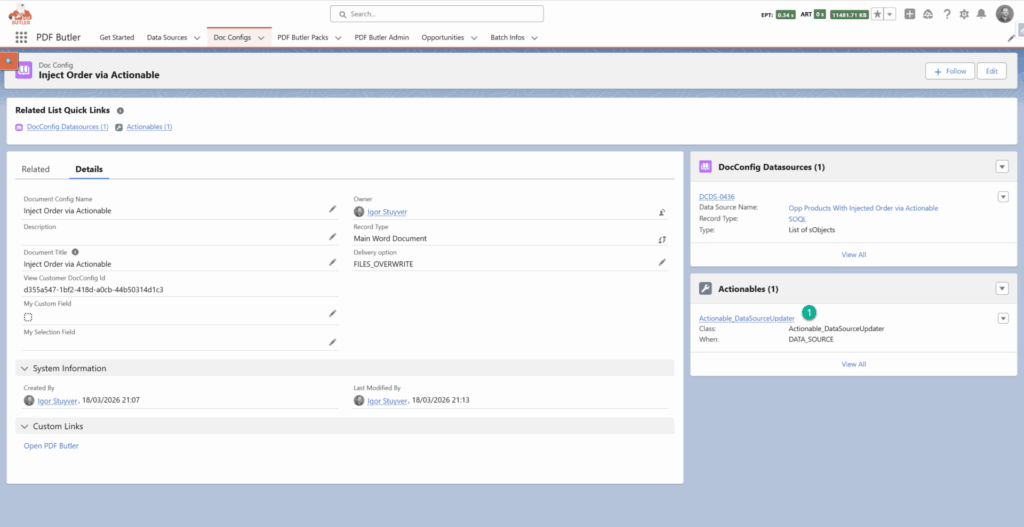Click the Follow button
This screenshot has height=527, width=1024.
(x=949, y=71)
